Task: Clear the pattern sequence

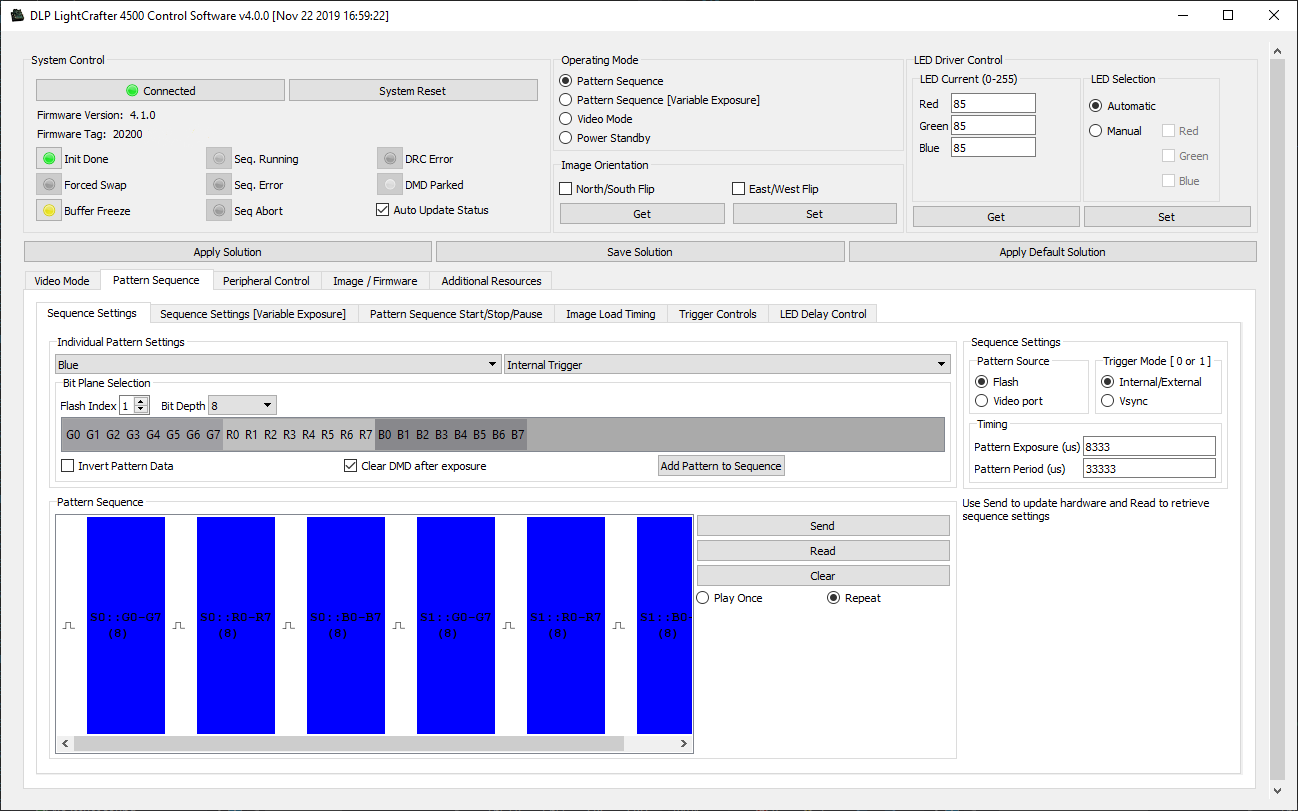Action: 823,576
